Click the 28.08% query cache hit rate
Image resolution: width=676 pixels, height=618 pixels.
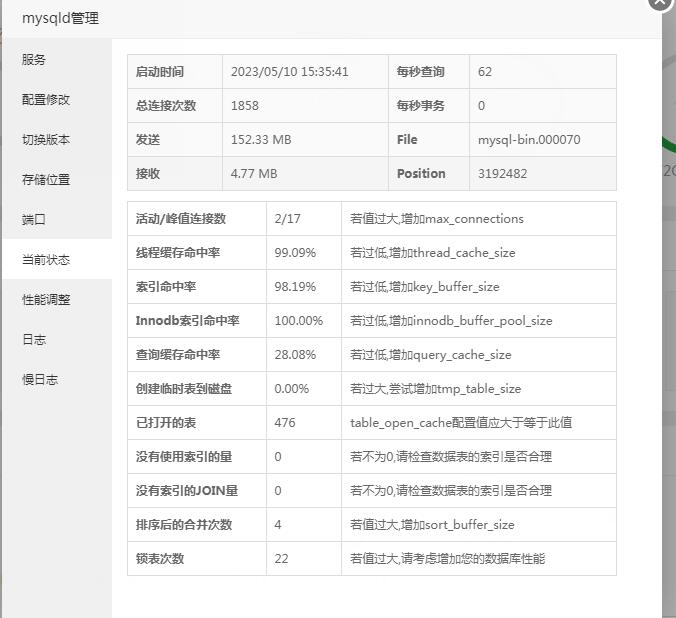295,355
